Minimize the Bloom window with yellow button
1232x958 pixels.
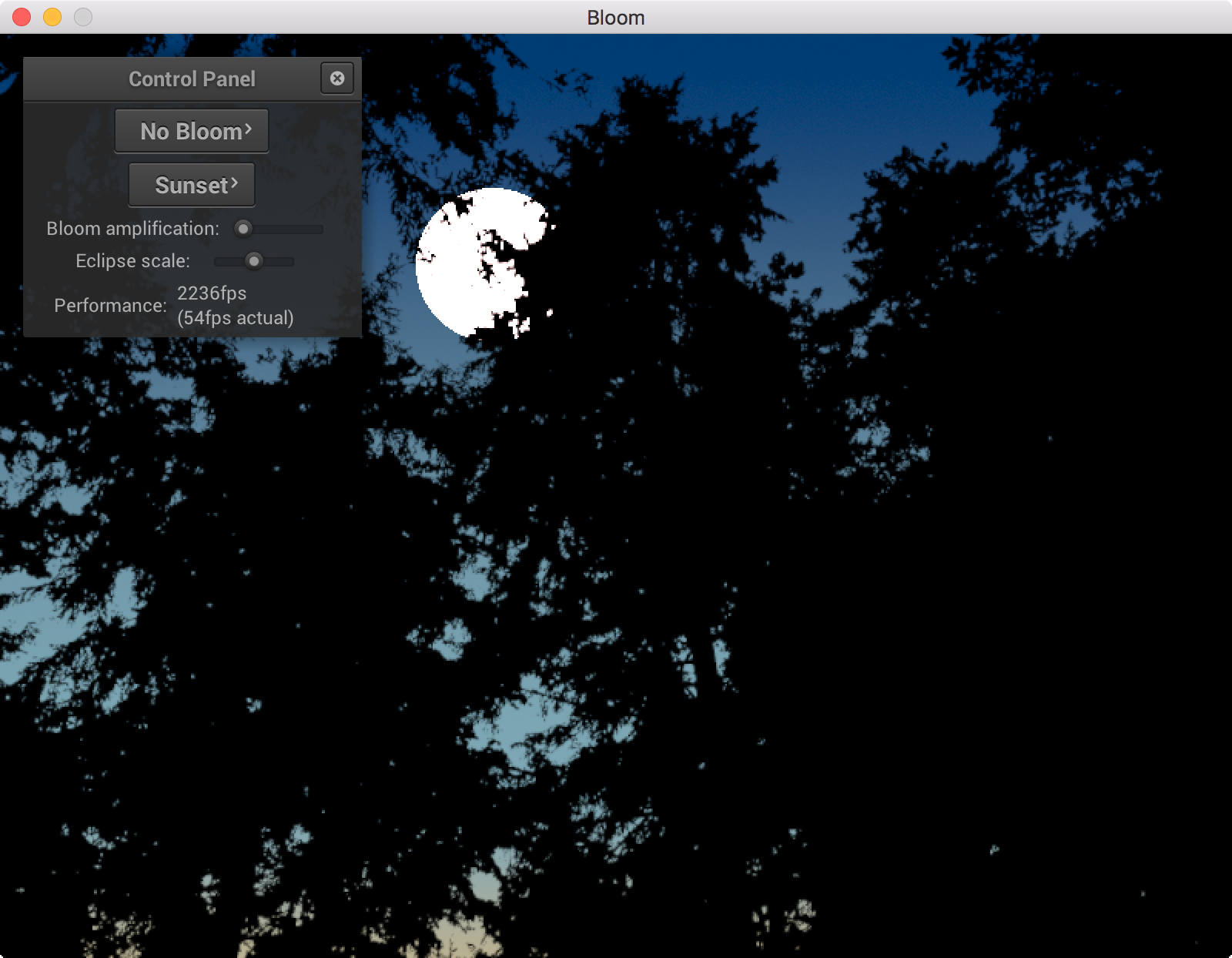coord(52,17)
